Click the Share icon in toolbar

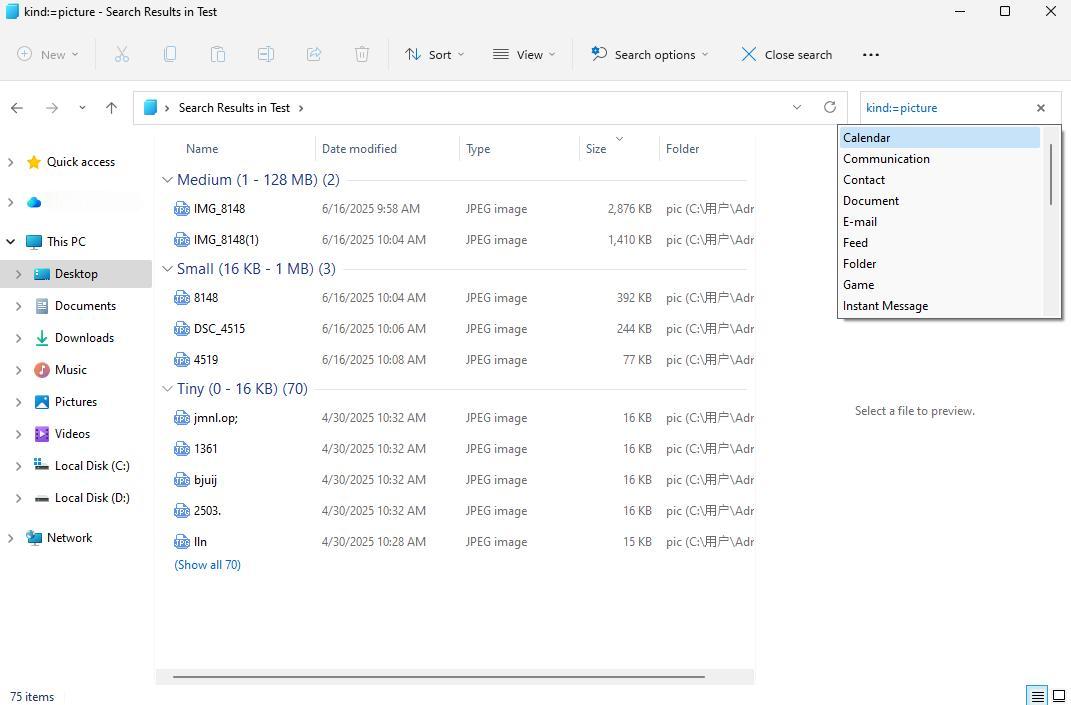click(x=314, y=55)
